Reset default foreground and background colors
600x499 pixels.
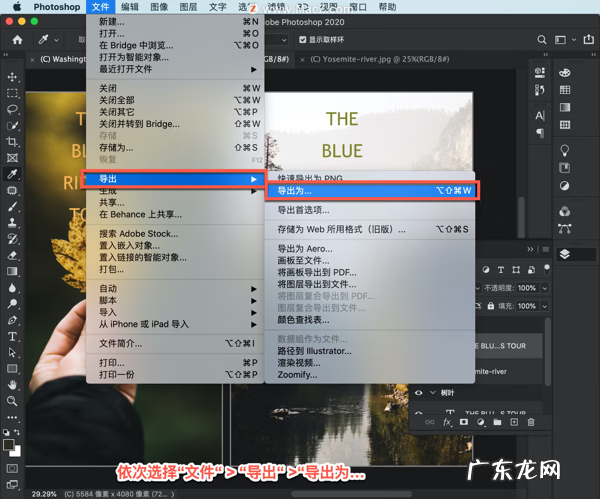pos(7,432)
